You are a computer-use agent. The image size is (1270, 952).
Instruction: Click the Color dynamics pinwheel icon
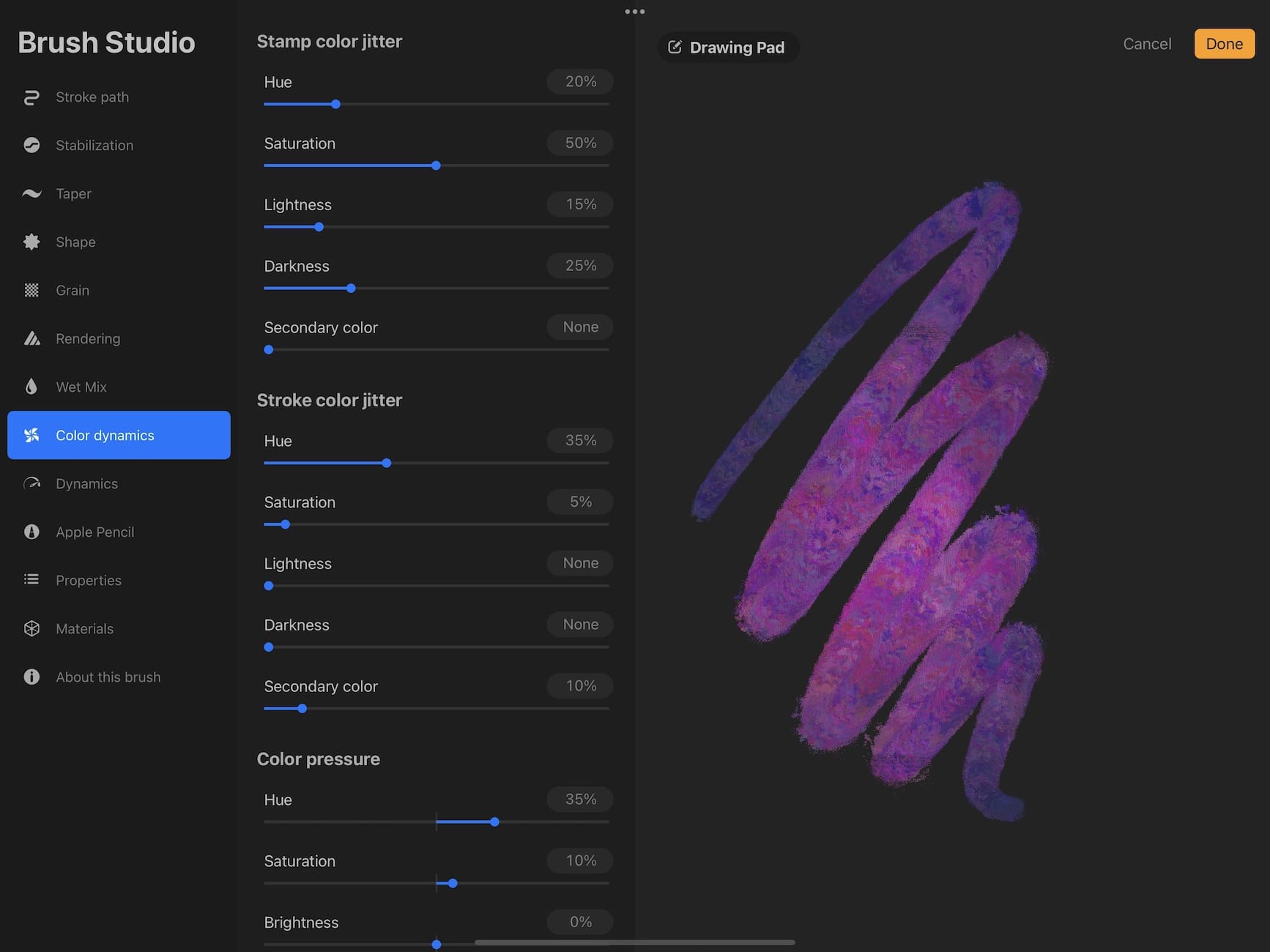point(31,435)
